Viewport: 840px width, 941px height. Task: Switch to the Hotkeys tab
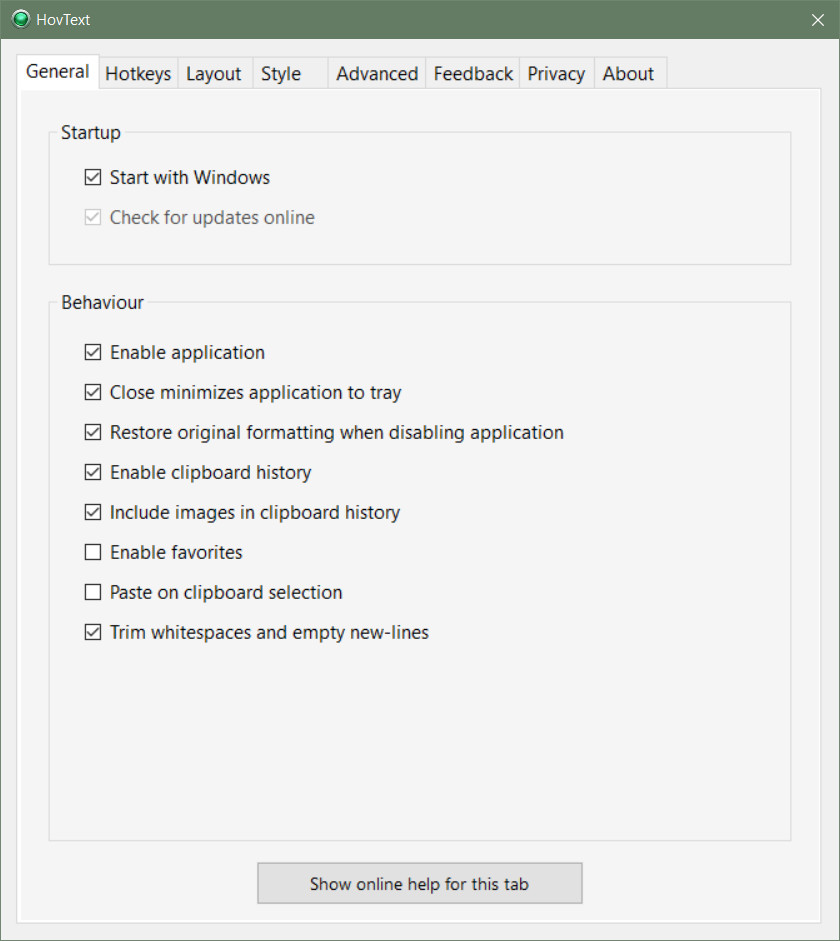coord(138,73)
